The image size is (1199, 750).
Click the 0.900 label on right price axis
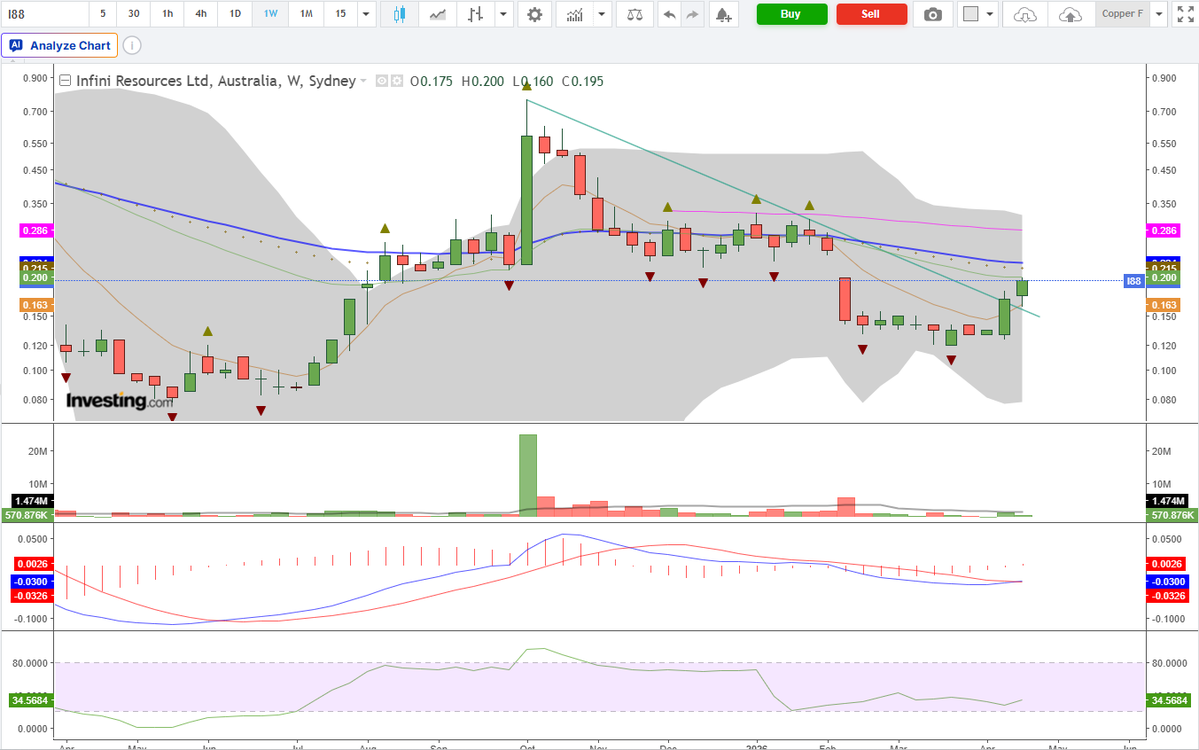point(1164,78)
